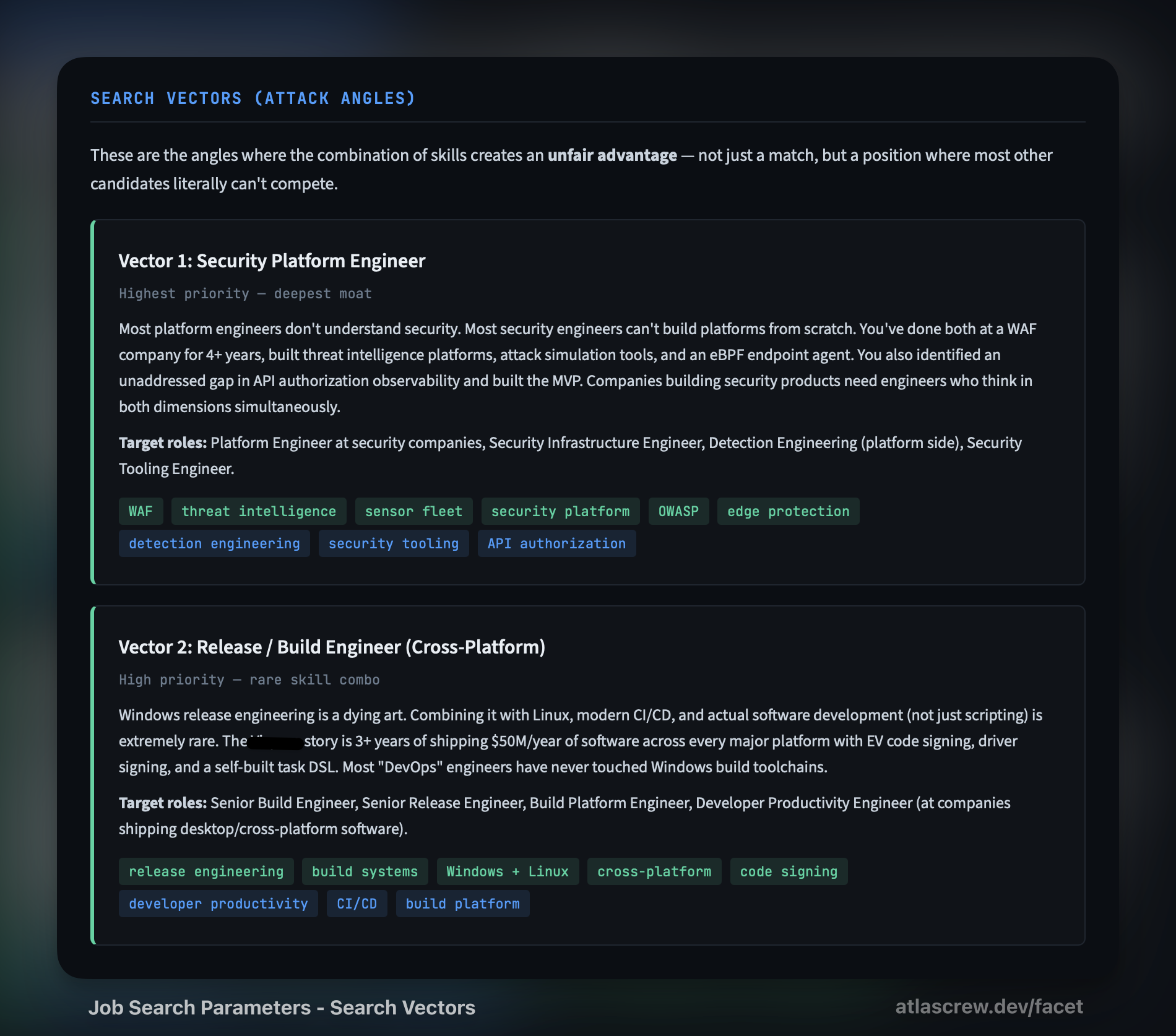Click the detection engineering tag
The image size is (1176, 1036).
(214, 543)
